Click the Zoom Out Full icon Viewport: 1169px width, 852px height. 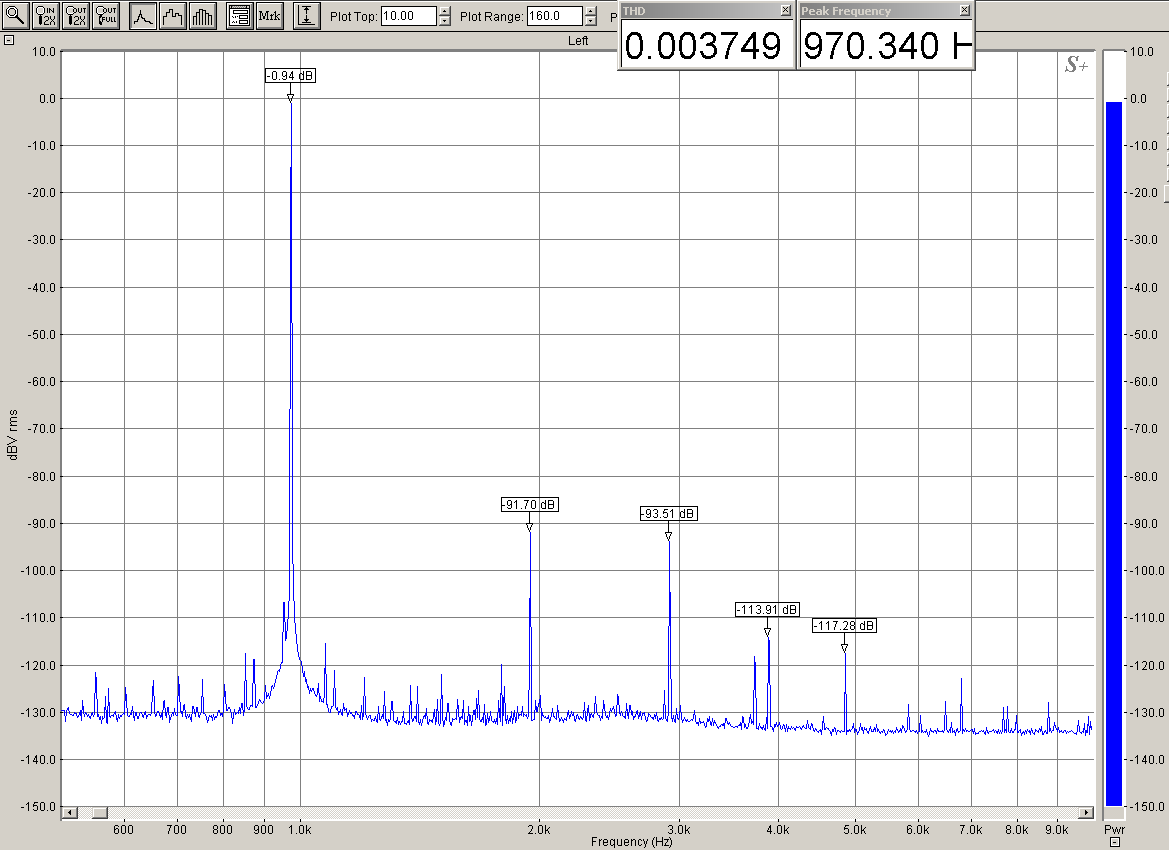107,15
